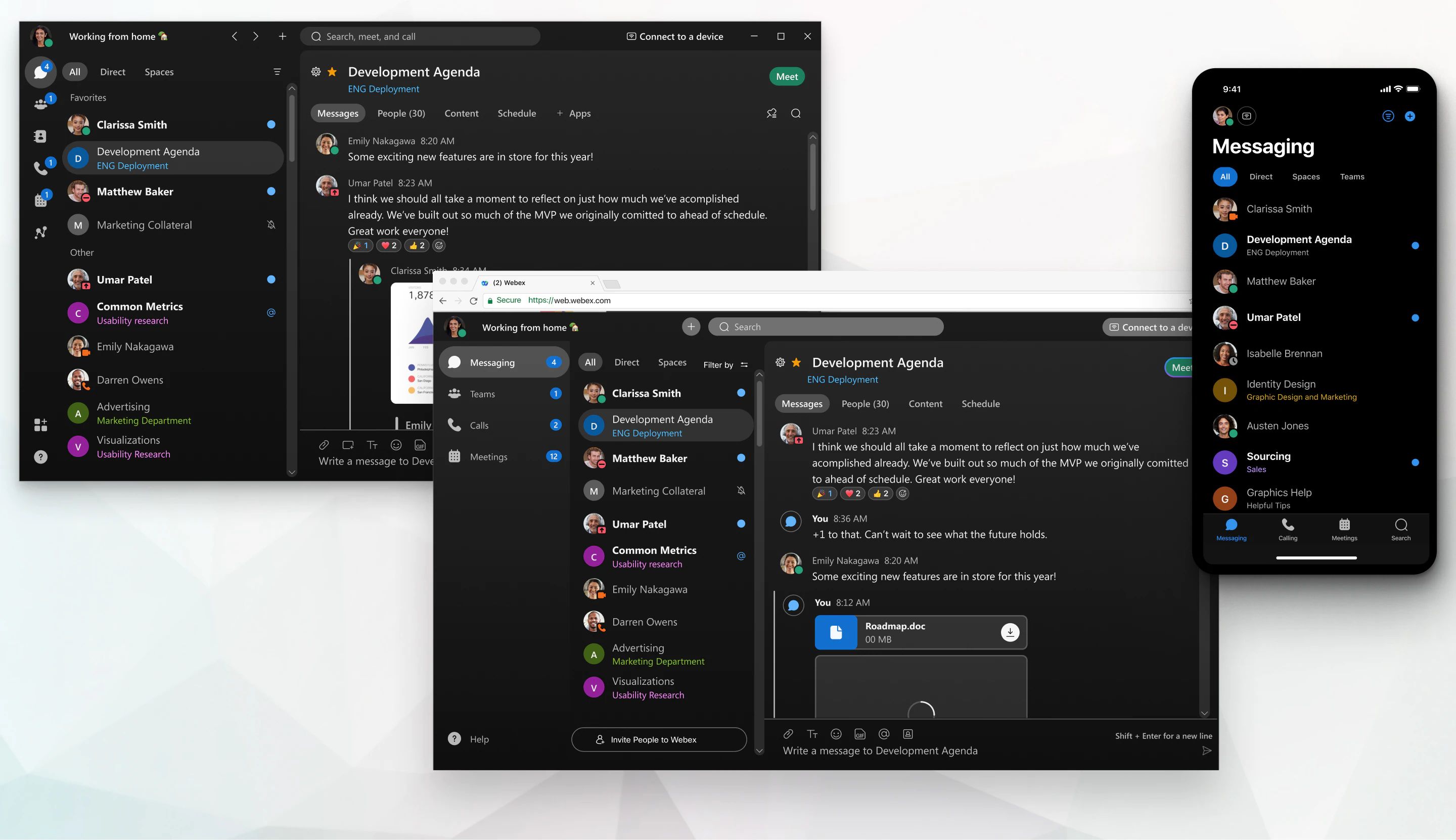Select Spaces filter in desktop app list
The height and width of the screenshot is (840, 1456).
coord(159,72)
